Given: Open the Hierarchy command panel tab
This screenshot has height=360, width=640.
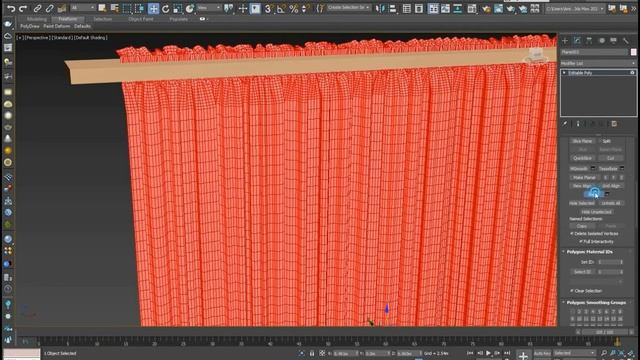Looking at the screenshot, I should tap(589, 41).
